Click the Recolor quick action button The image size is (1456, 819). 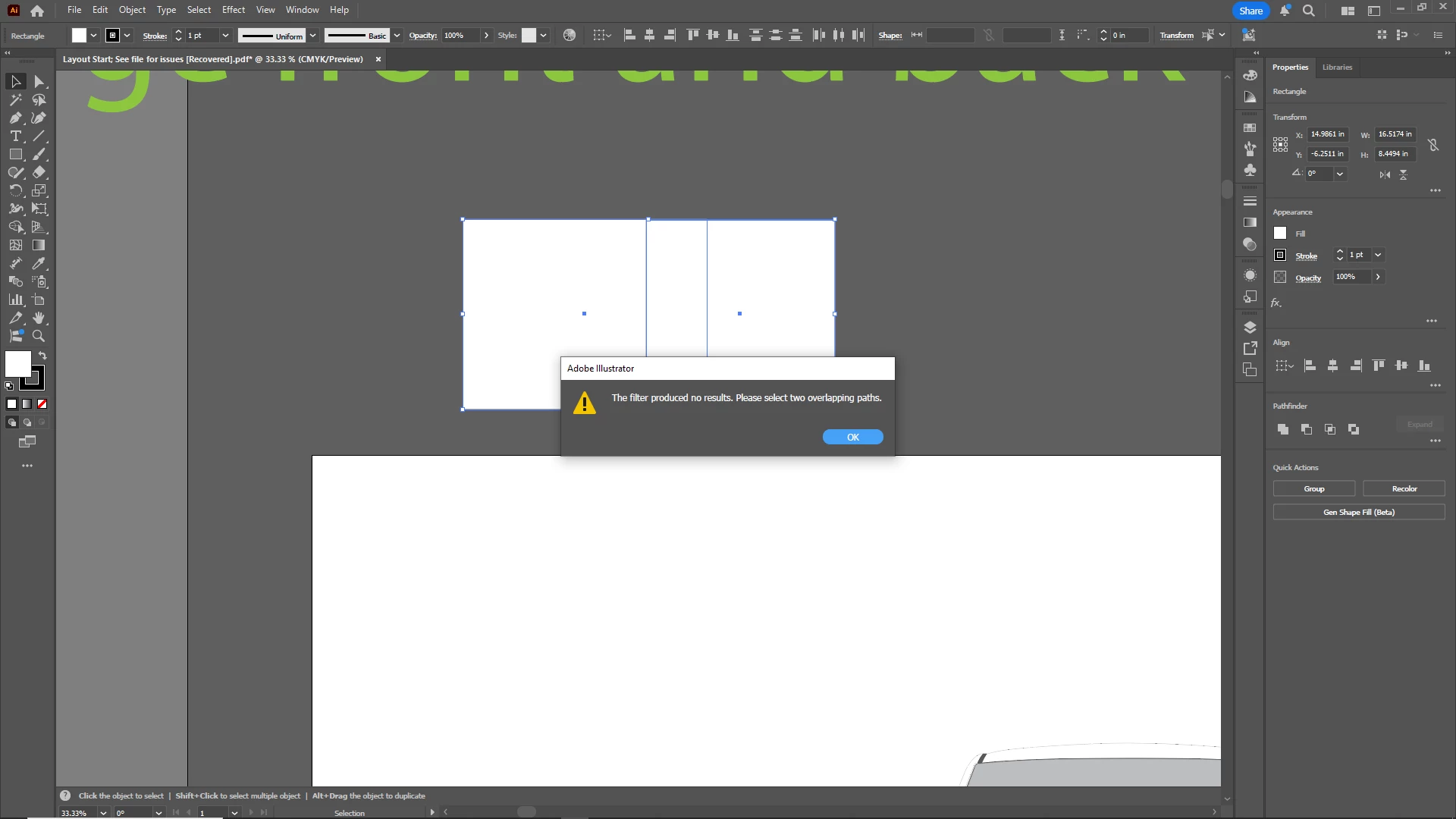point(1404,489)
